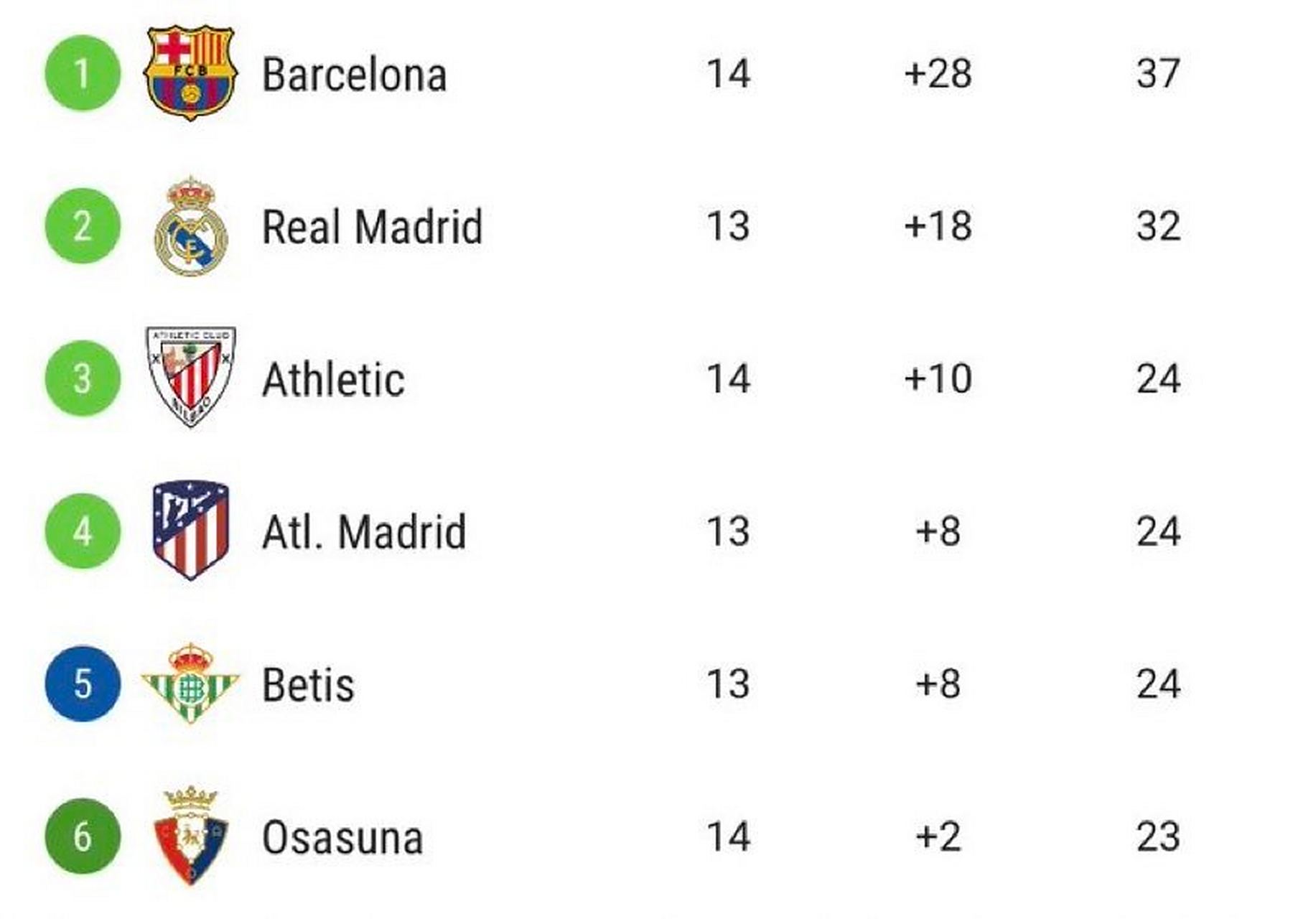1316x919 pixels.
Task: Select the green rank 1 badge
Action: click(x=83, y=73)
